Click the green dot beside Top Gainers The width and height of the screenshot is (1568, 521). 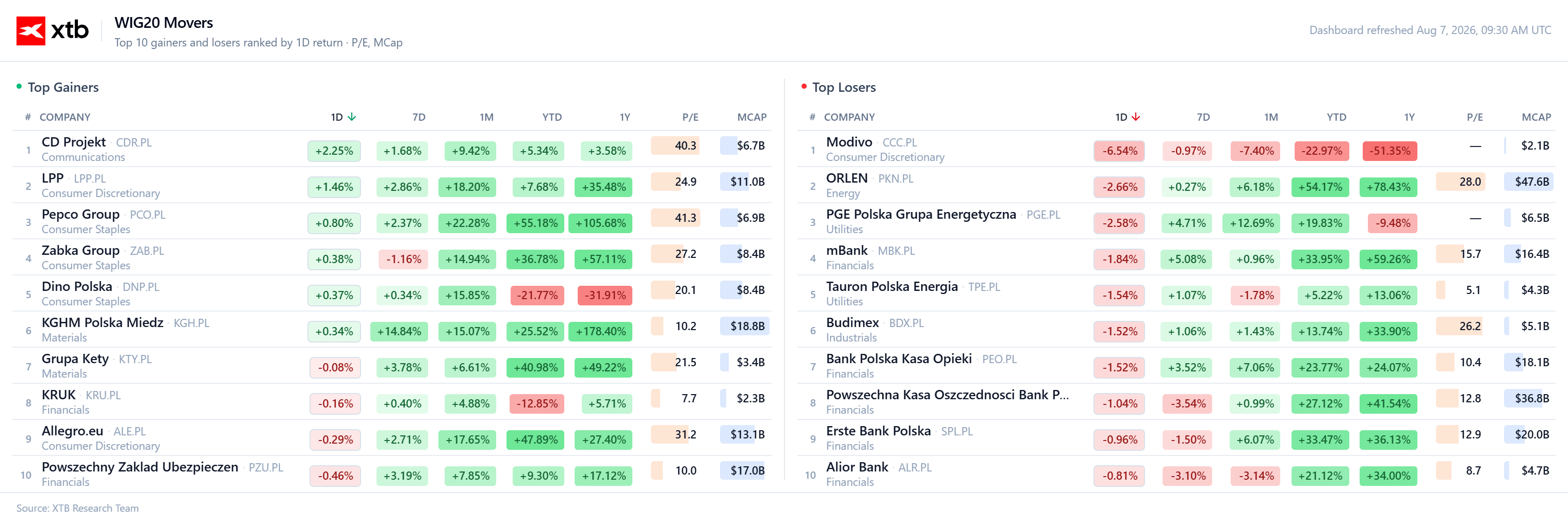(x=19, y=87)
